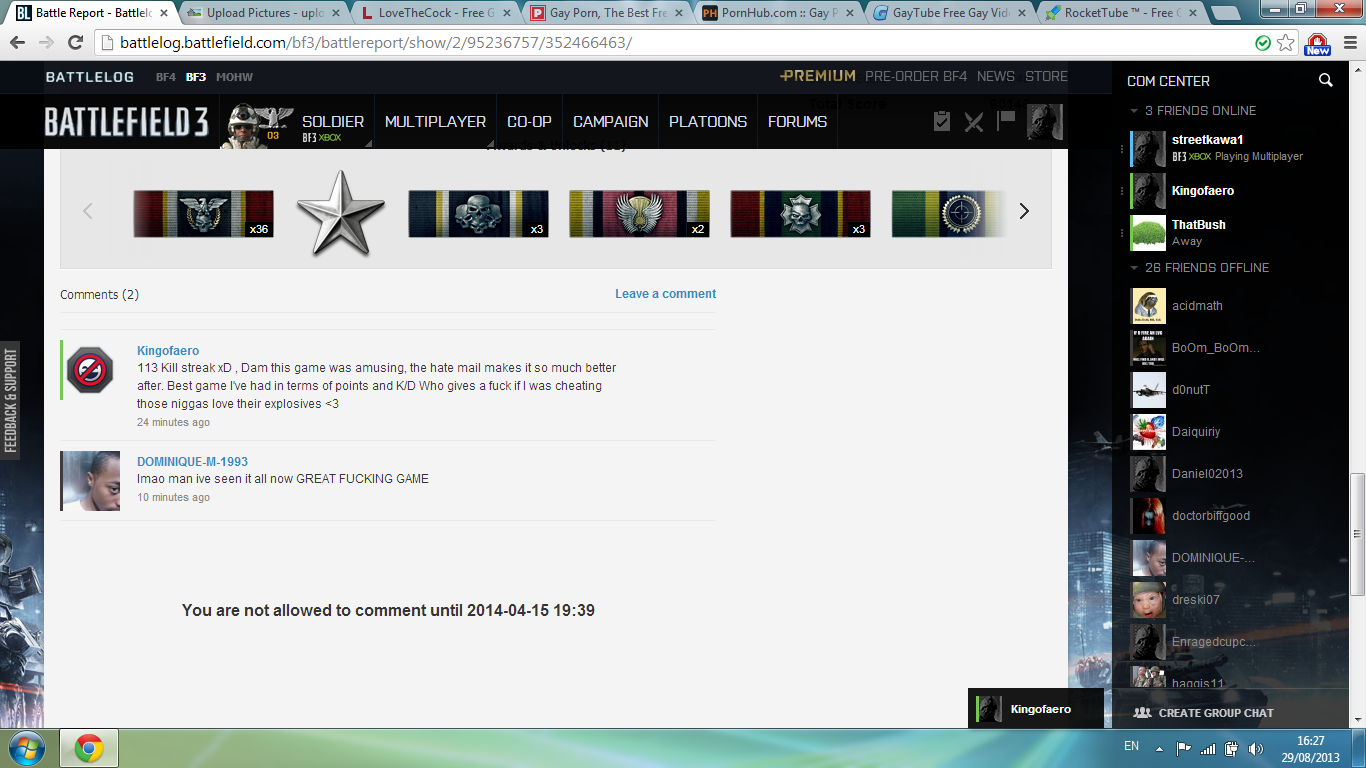Screen dimensions: 1366x768
Task: Open the FORUMS navigation tab
Action: pos(797,122)
